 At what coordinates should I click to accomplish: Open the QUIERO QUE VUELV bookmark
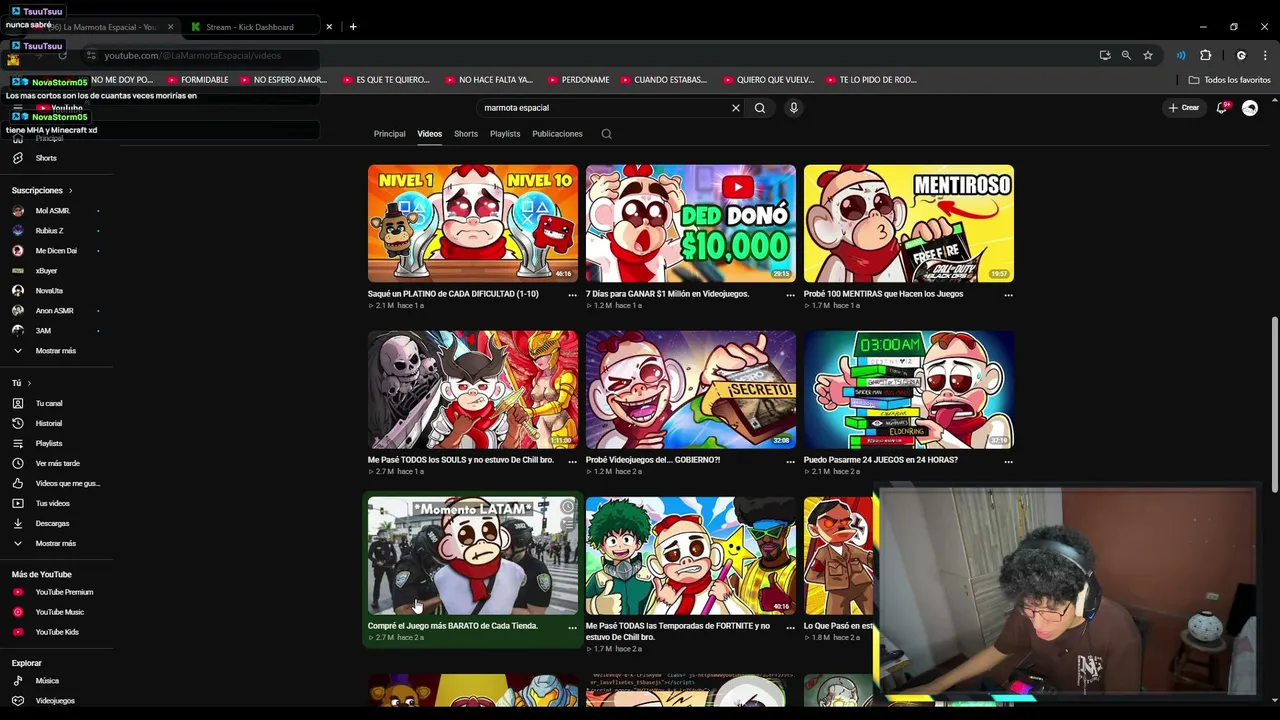tap(769, 80)
